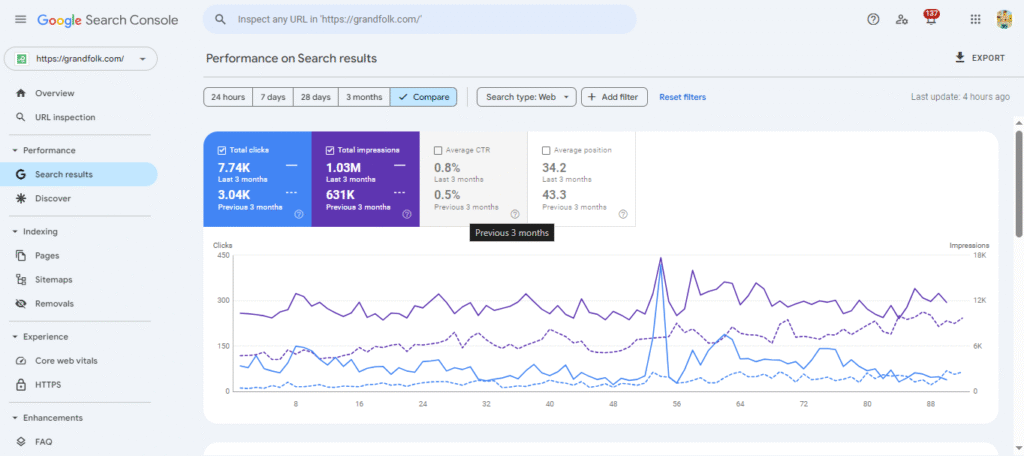The height and width of the screenshot is (456, 1024).
Task: Click help icon in Average position card
Action: (x=623, y=214)
